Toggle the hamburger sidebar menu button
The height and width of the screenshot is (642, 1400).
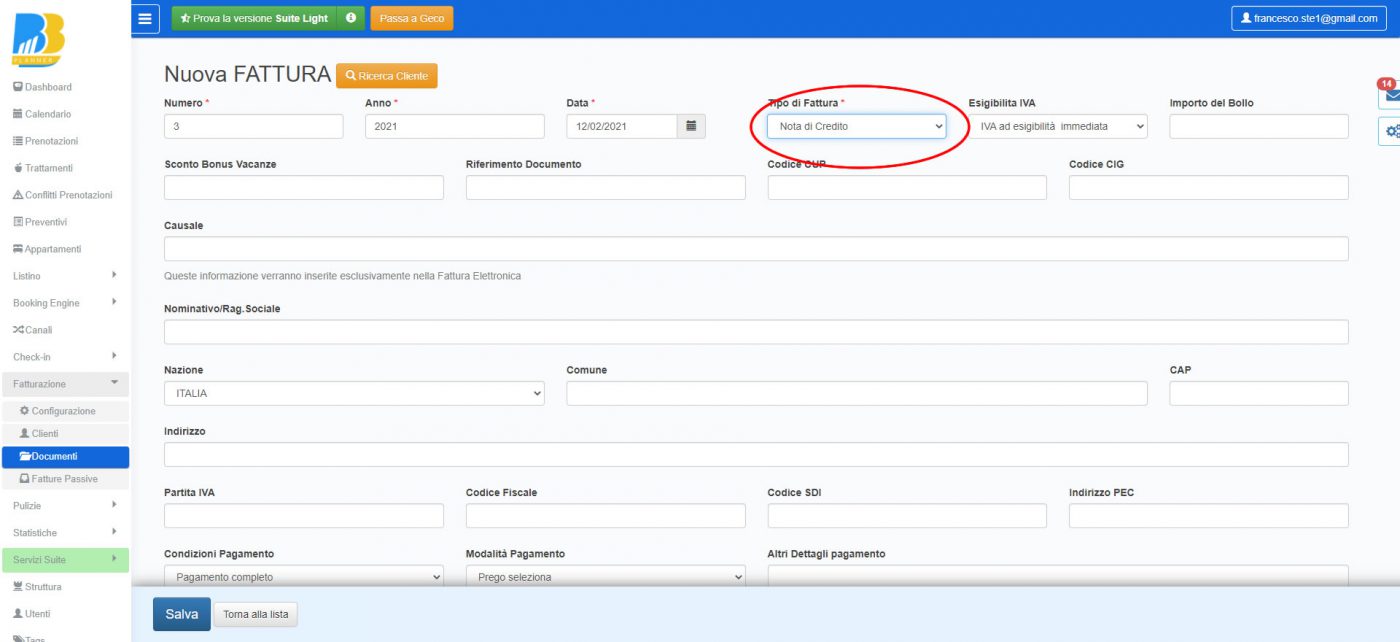pyautogui.click(x=146, y=18)
